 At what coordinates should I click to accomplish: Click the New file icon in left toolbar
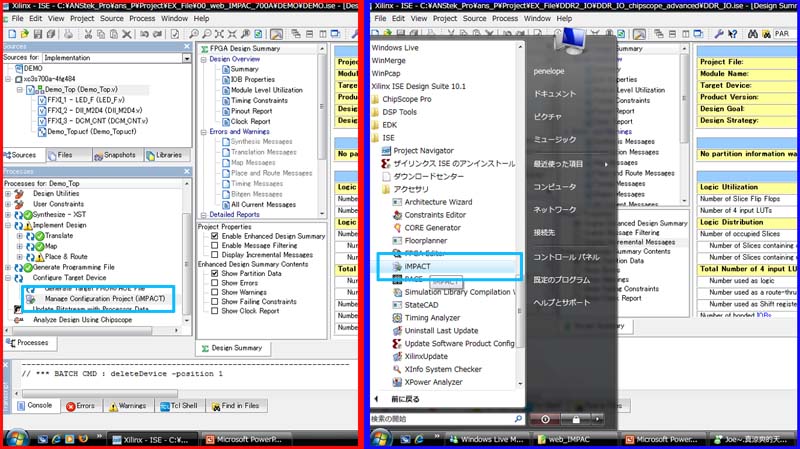11,34
